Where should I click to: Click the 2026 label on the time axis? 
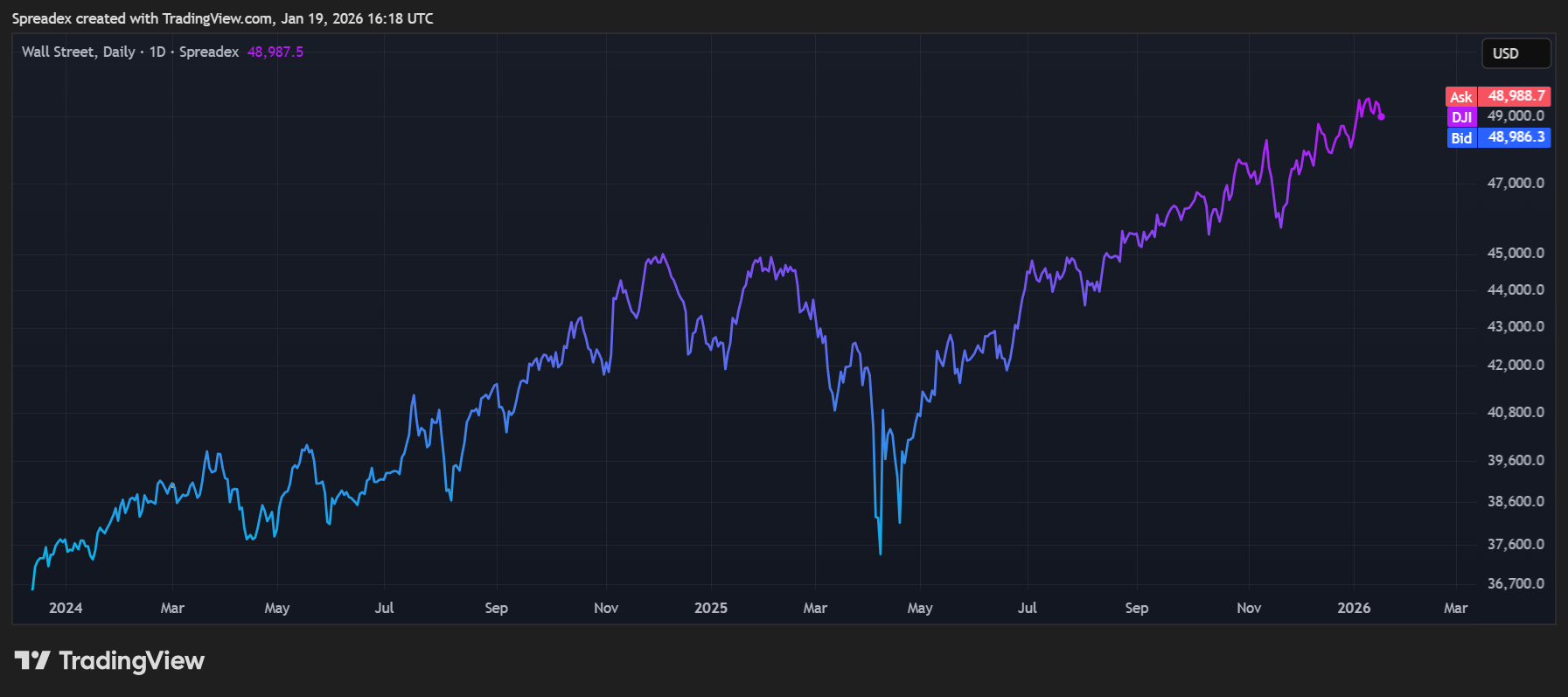pos(1354,608)
